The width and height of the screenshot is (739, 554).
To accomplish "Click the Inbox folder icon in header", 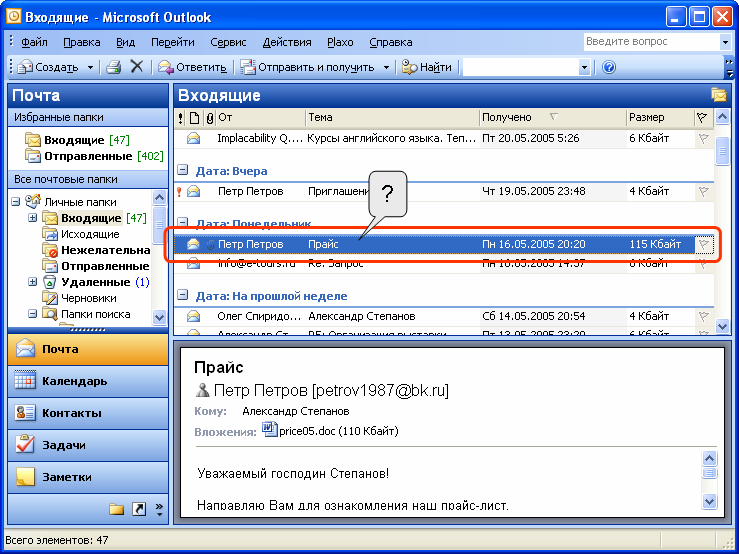I will (x=718, y=95).
